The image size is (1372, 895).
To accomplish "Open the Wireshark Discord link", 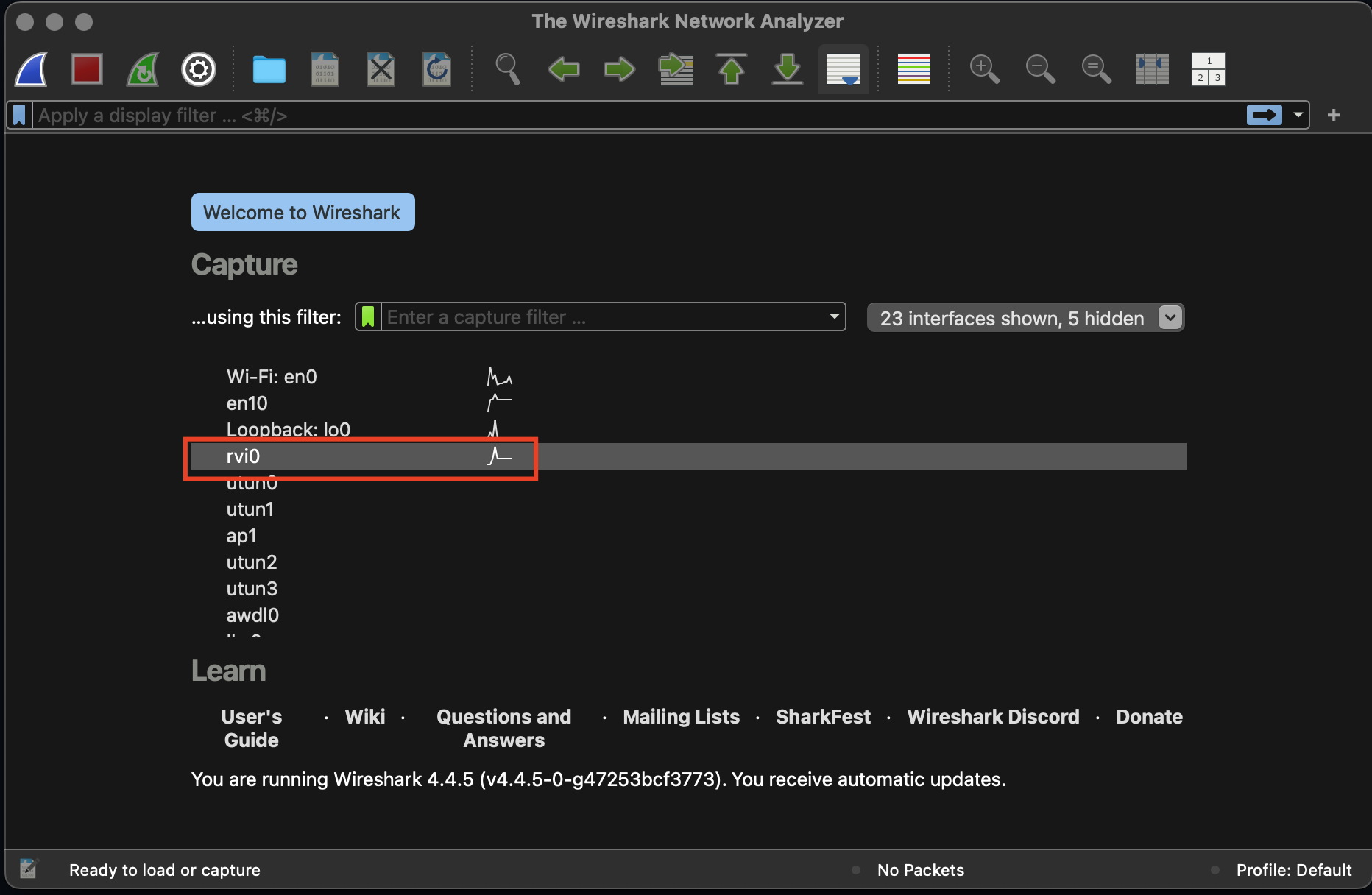I will click(993, 716).
